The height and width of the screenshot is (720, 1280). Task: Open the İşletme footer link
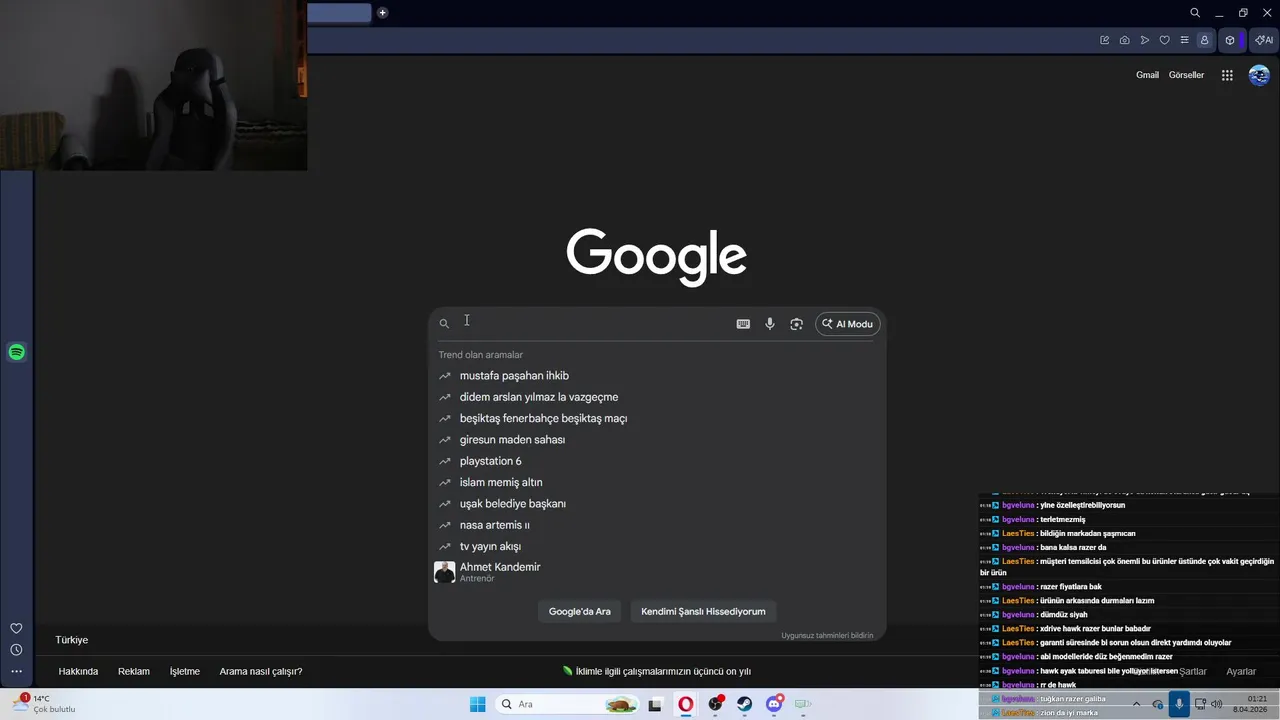click(185, 671)
